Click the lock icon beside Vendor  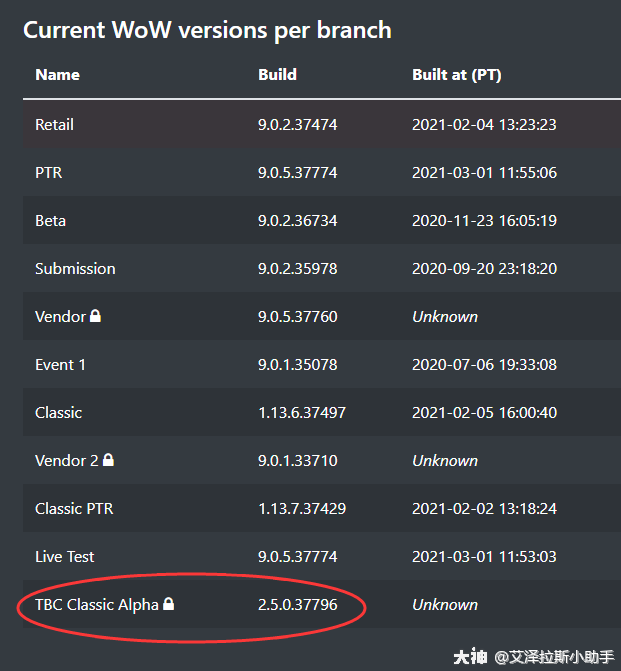[x=96, y=316]
